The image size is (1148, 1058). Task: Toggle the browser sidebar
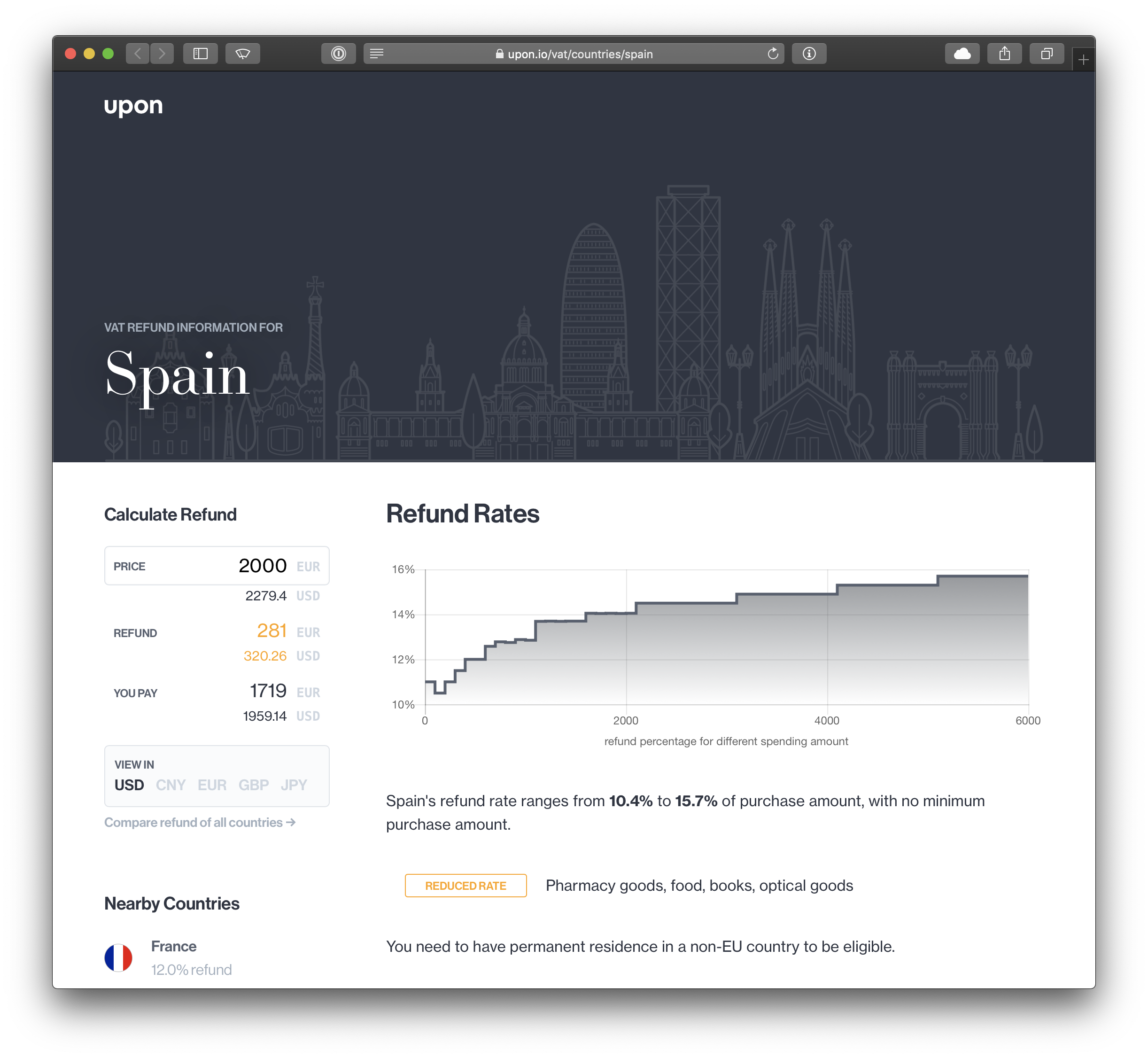click(x=200, y=53)
